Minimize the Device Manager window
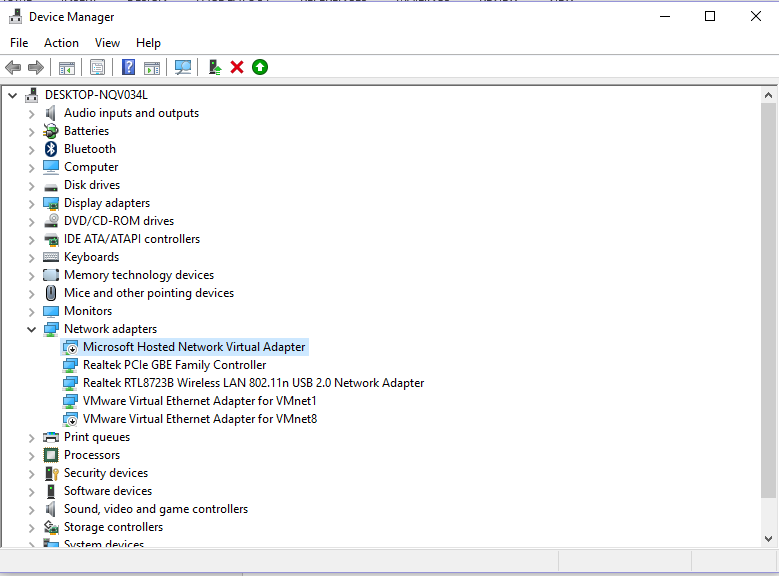 pyautogui.click(x=665, y=16)
